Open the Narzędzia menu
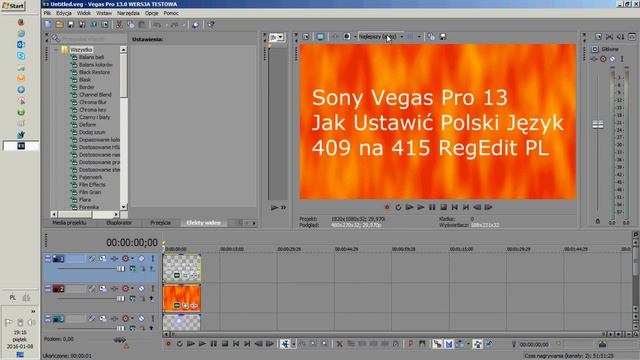Image resolution: width=640 pixels, height=360 pixels. click(128, 13)
